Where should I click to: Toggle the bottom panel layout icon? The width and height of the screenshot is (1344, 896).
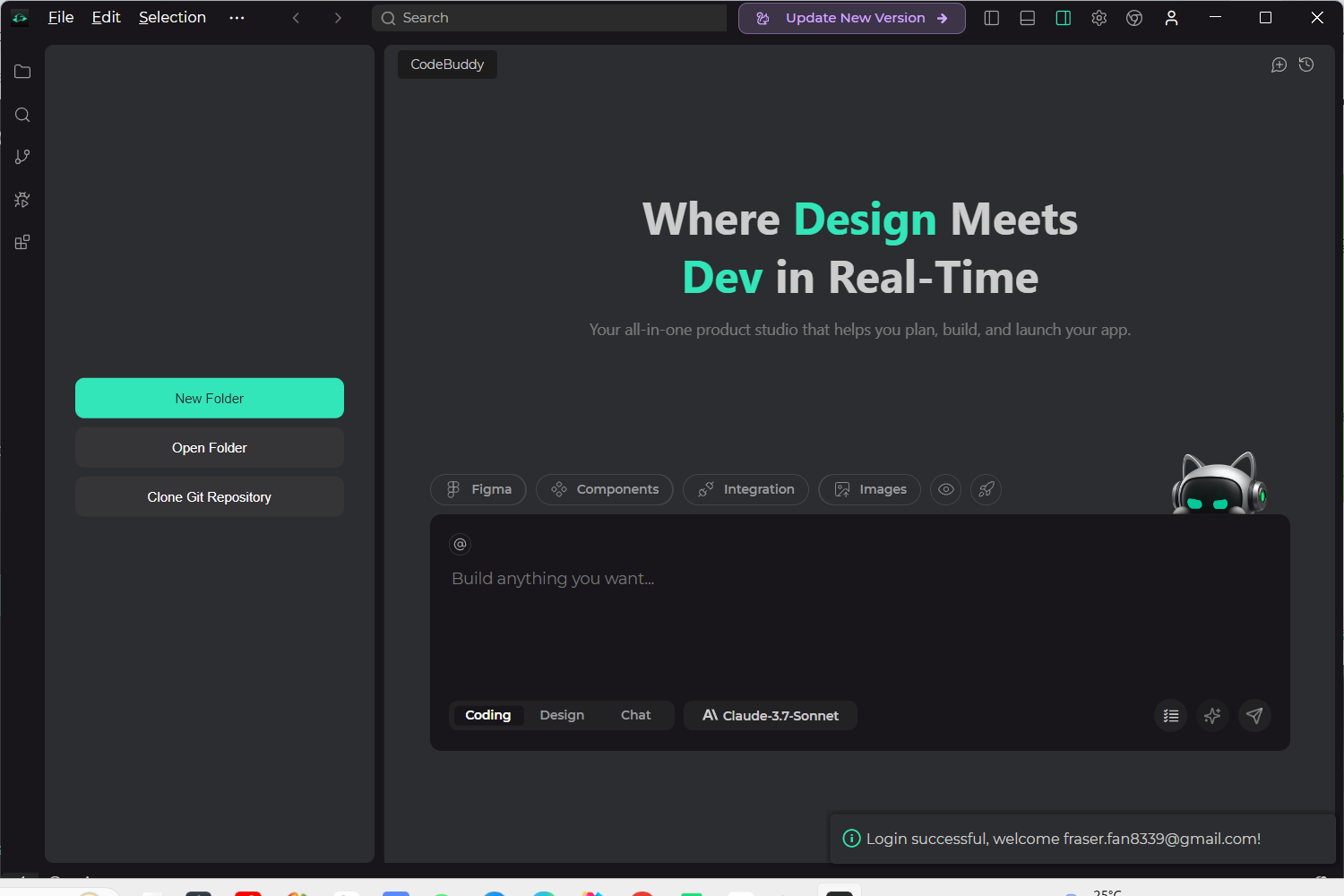(x=1028, y=18)
